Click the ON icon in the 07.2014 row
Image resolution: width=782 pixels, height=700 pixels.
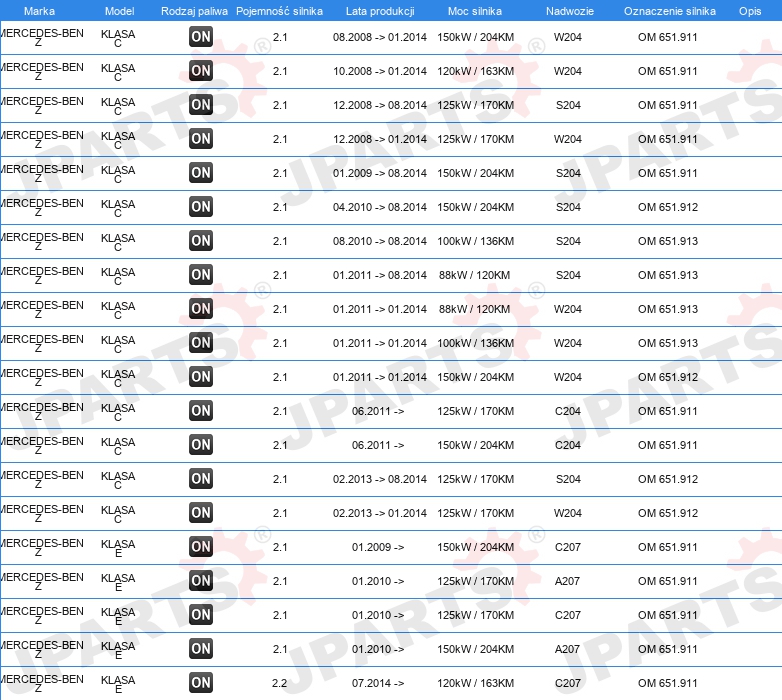[x=201, y=683]
